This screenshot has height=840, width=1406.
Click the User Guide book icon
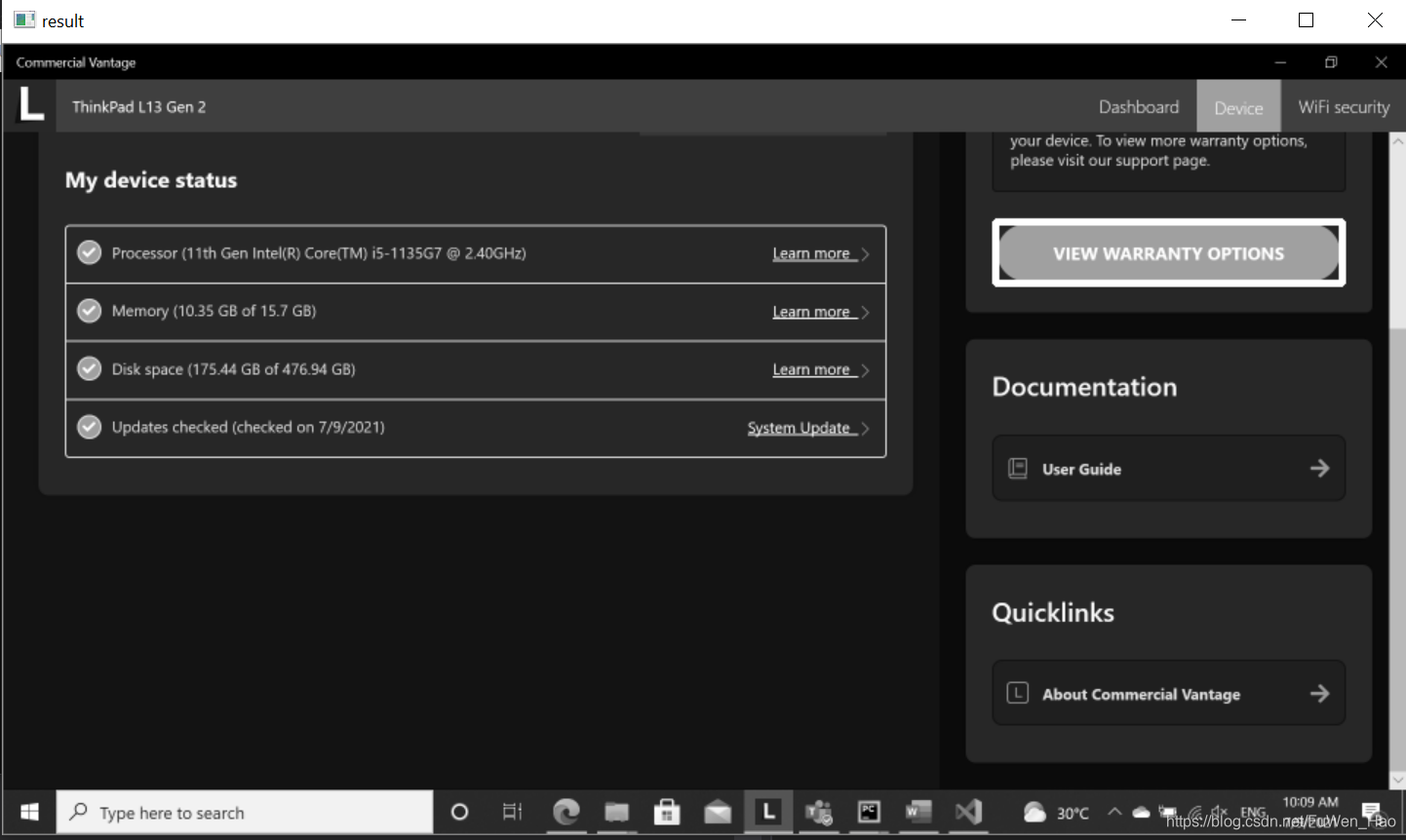pos(1017,469)
